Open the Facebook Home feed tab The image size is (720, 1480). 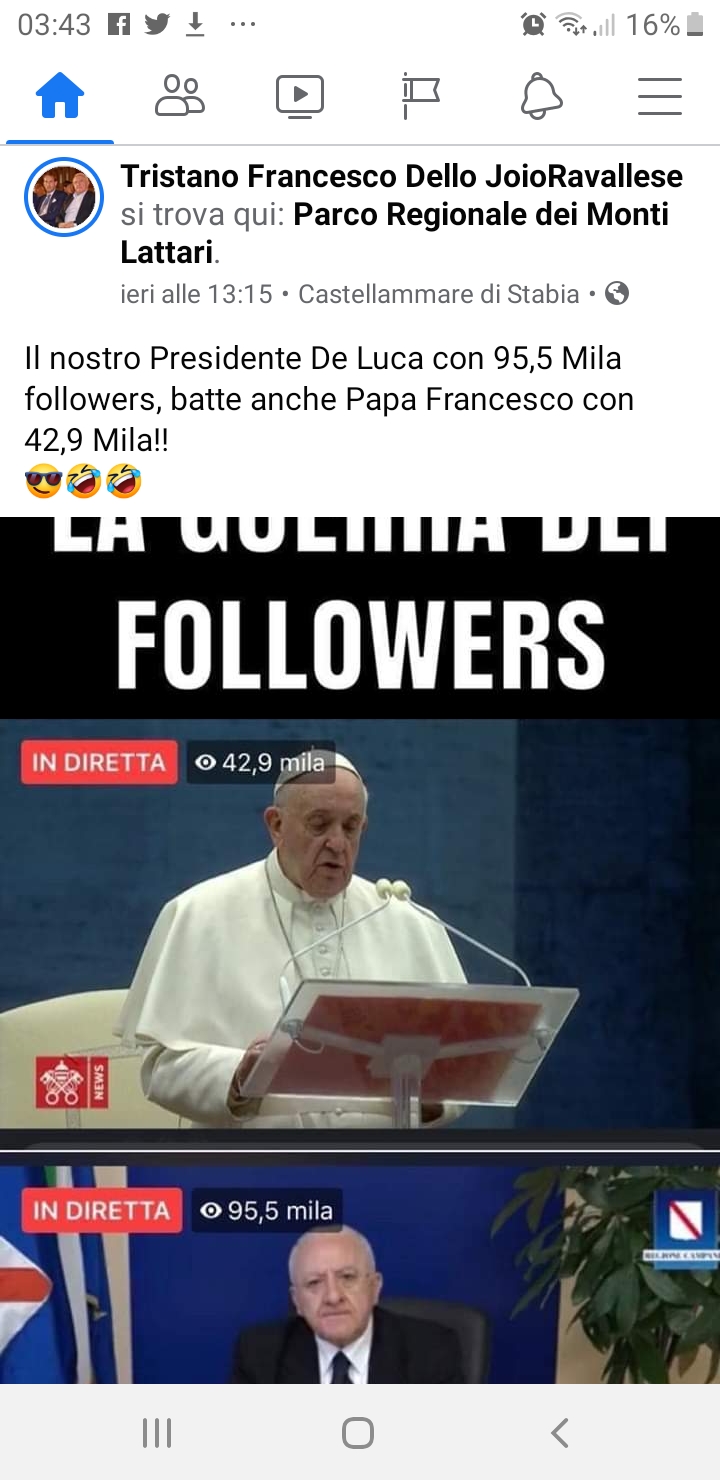tap(60, 97)
